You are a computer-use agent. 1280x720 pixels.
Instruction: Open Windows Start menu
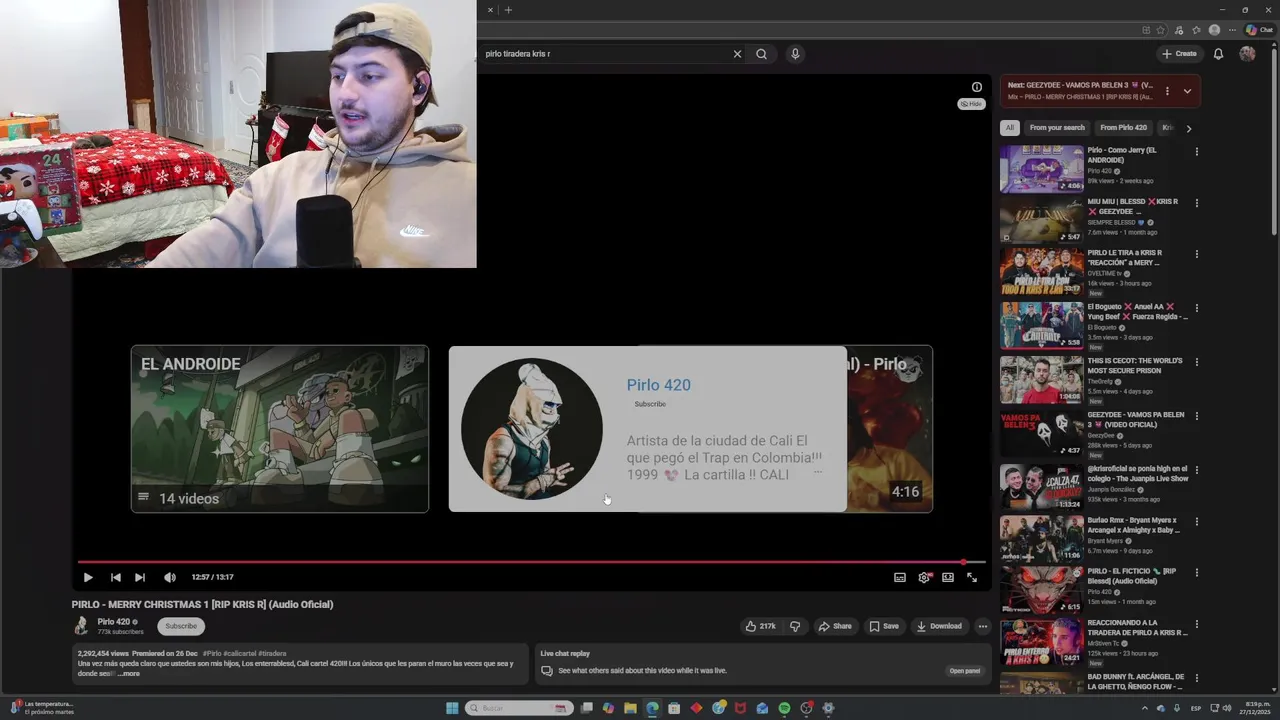(x=452, y=708)
